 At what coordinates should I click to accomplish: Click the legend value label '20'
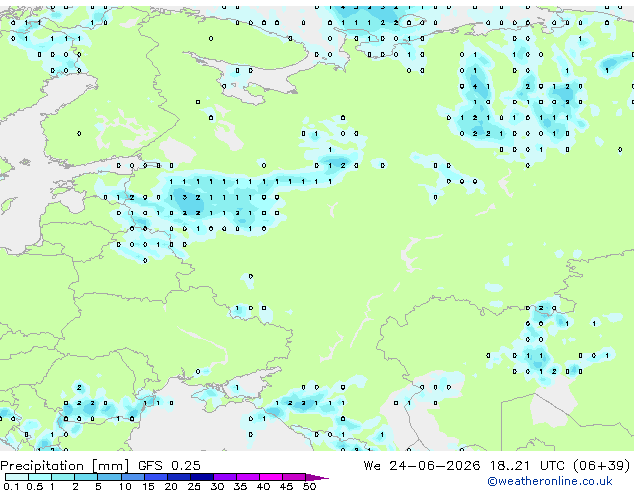click(171, 486)
